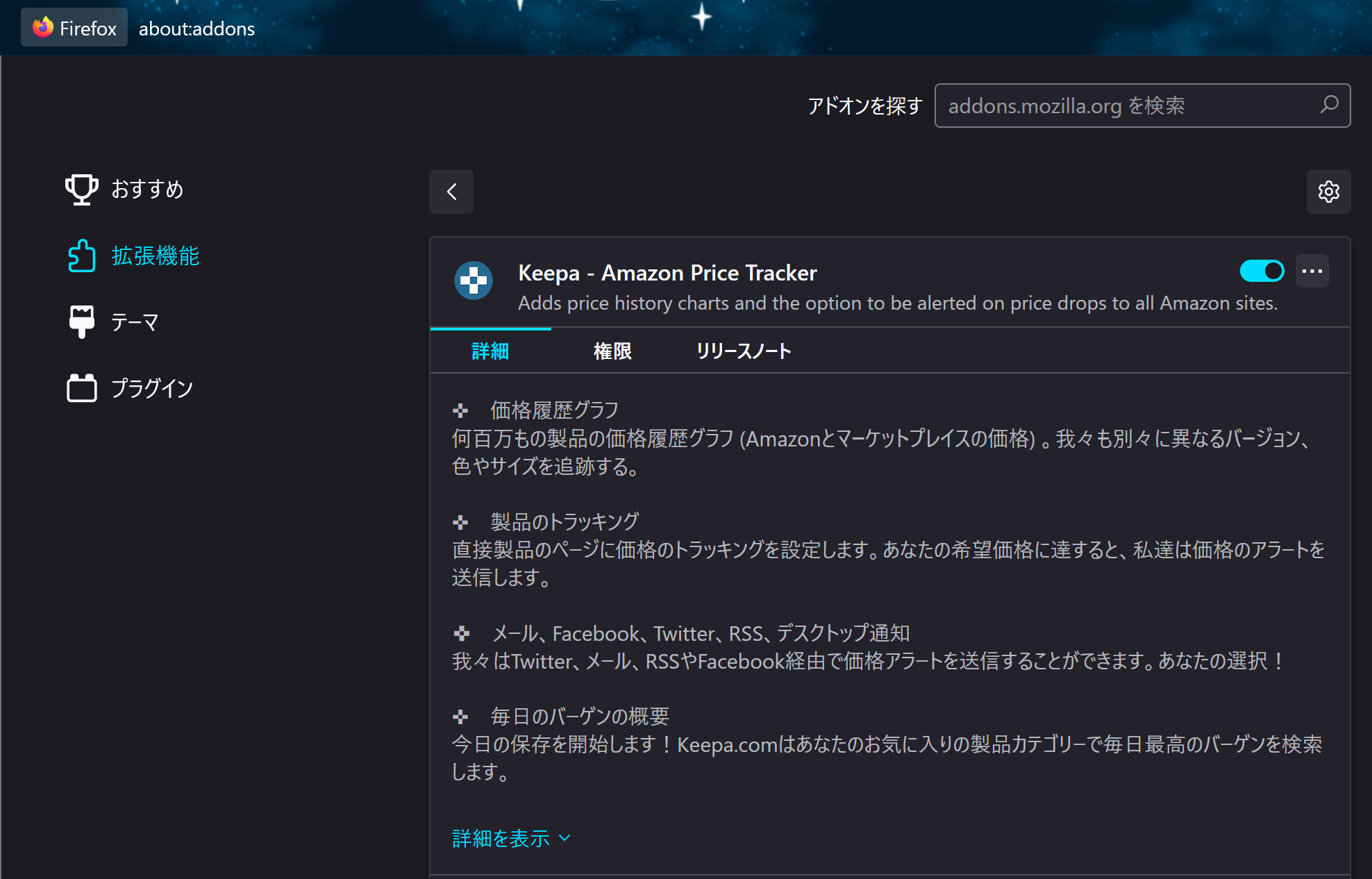Click the 毎日のバーゲンの概要 heading
Screen dimensions: 1372x879
click(580, 716)
